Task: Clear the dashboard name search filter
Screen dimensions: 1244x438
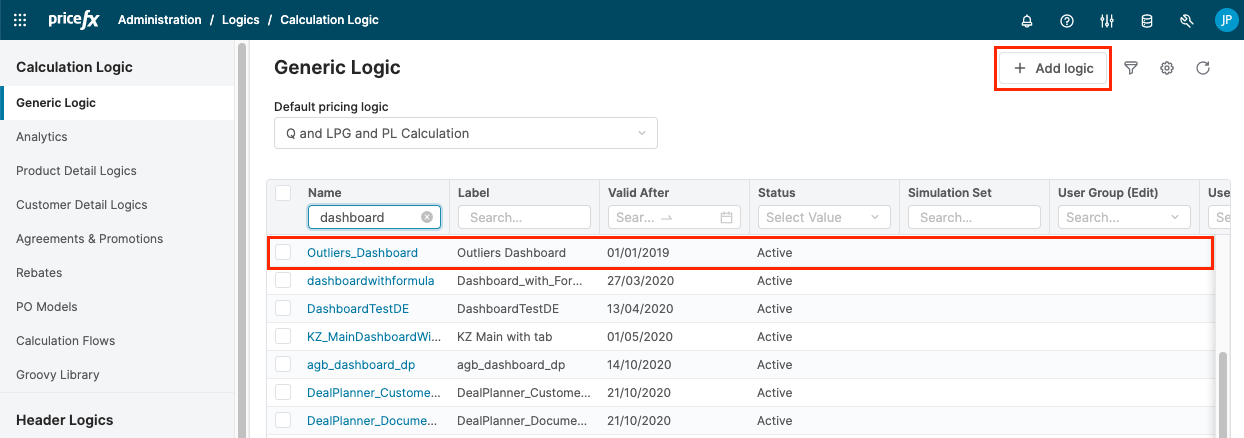Action: [x=427, y=217]
